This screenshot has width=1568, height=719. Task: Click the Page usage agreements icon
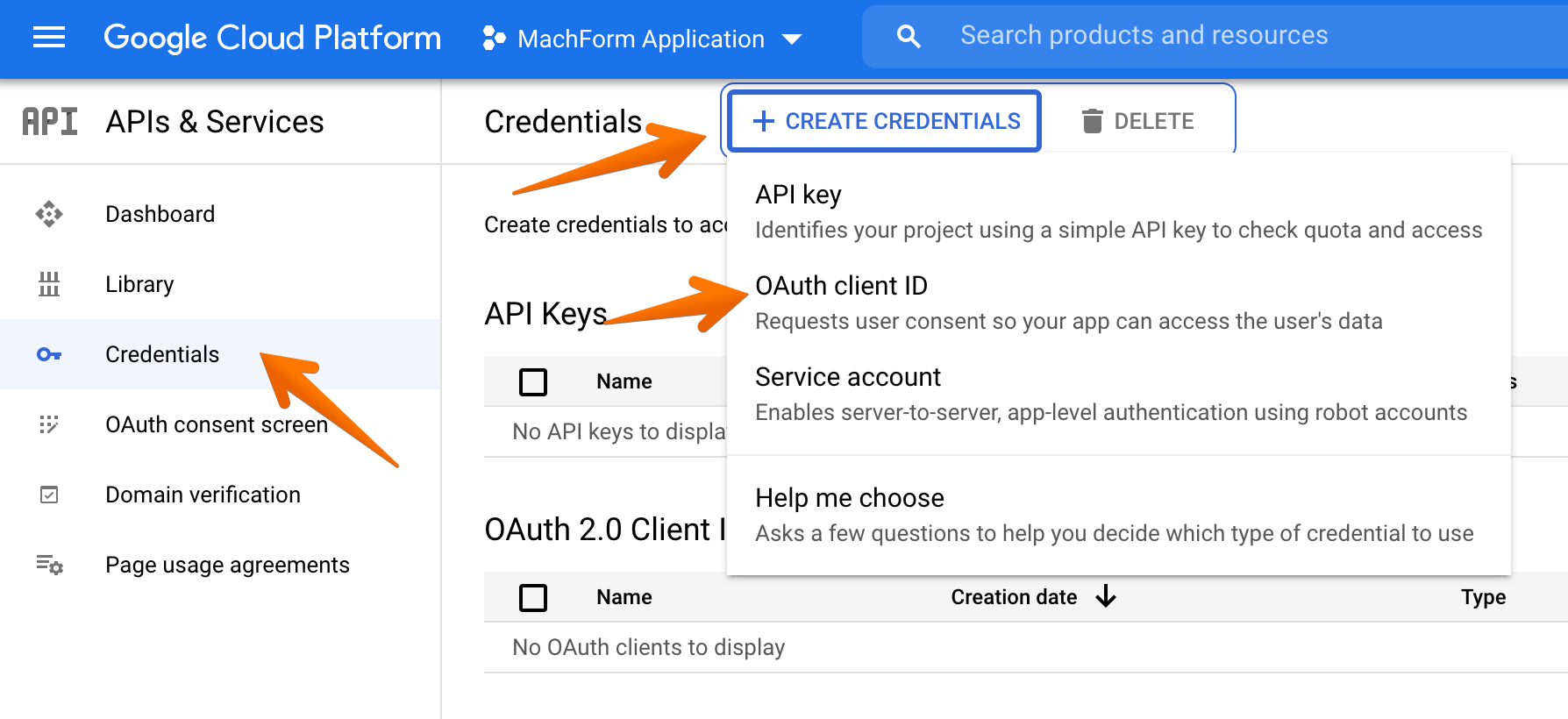49,565
